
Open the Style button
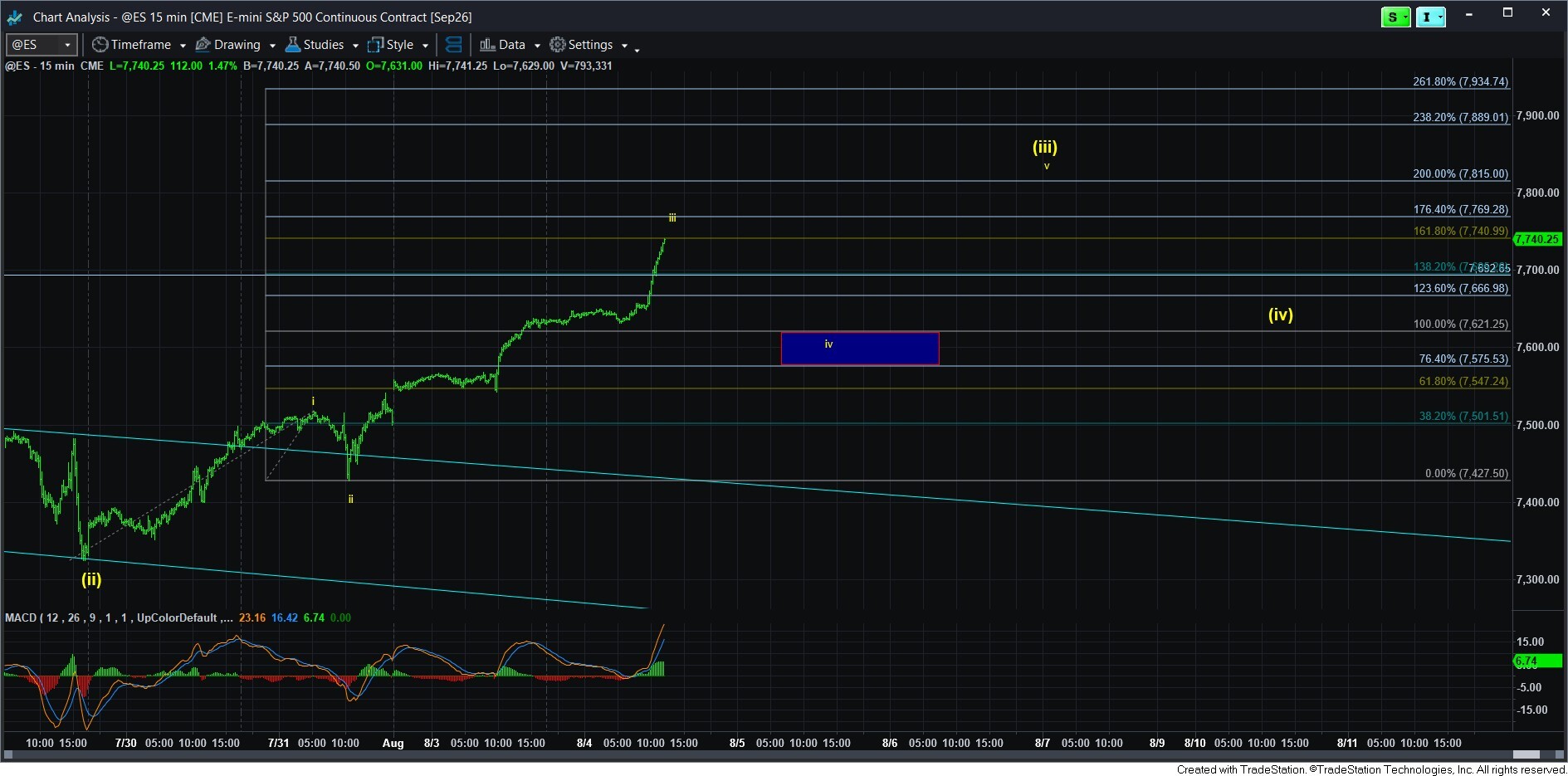point(391,45)
